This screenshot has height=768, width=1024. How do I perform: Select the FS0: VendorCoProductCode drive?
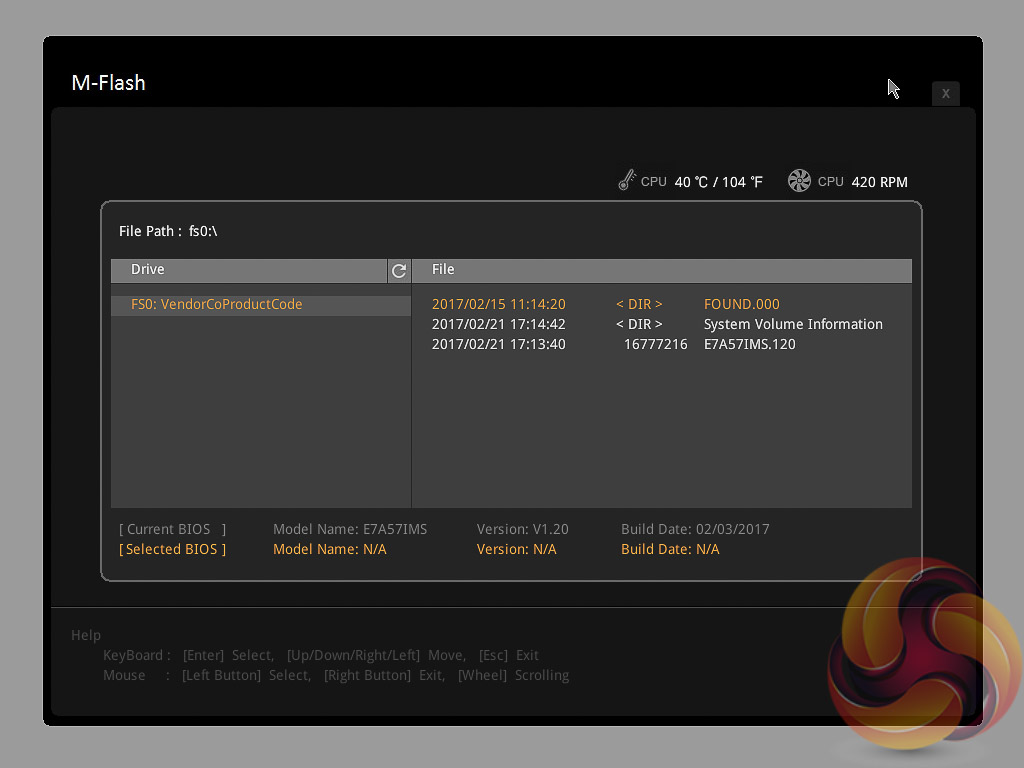[x=216, y=305]
